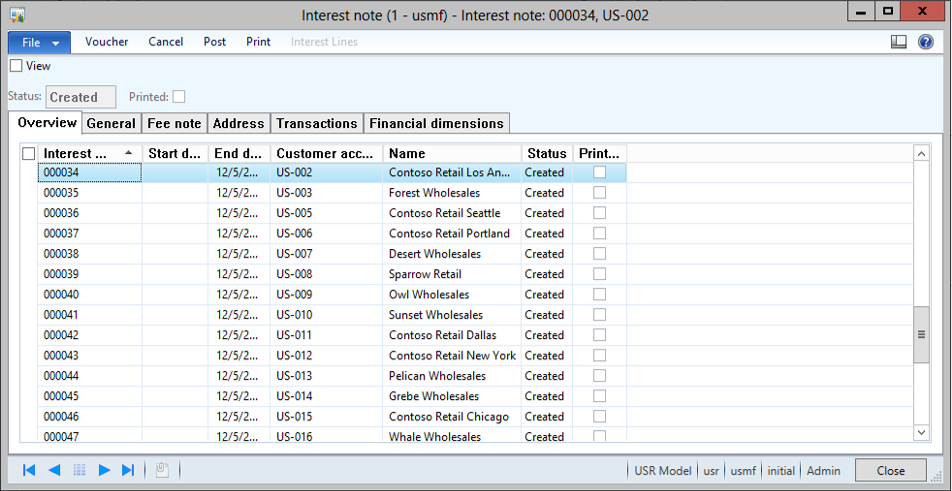
Task: Click the view layout icon beside Help
Action: (x=899, y=42)
